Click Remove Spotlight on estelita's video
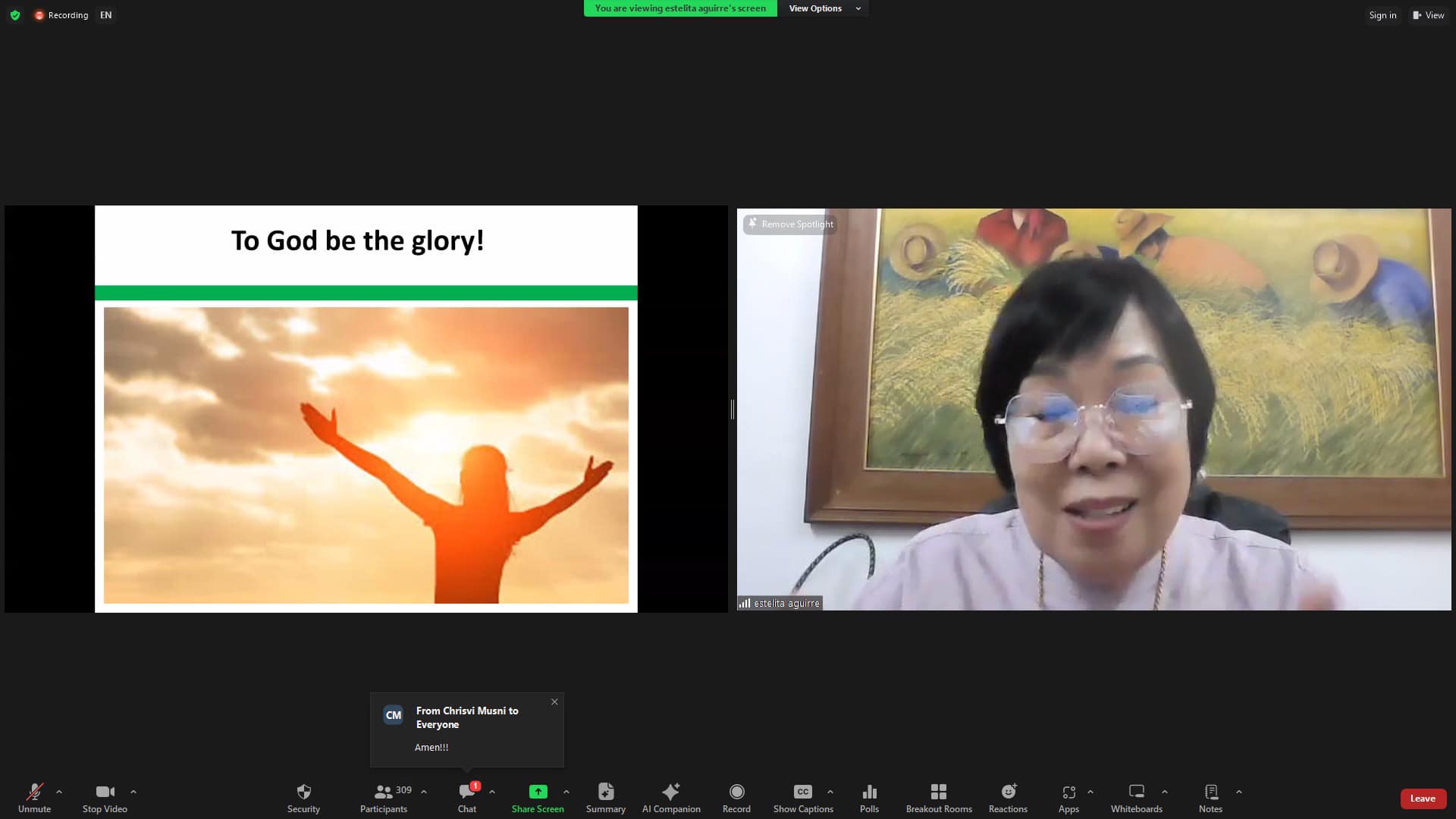The image size is (1456, 819). click(x=790, y=224)
